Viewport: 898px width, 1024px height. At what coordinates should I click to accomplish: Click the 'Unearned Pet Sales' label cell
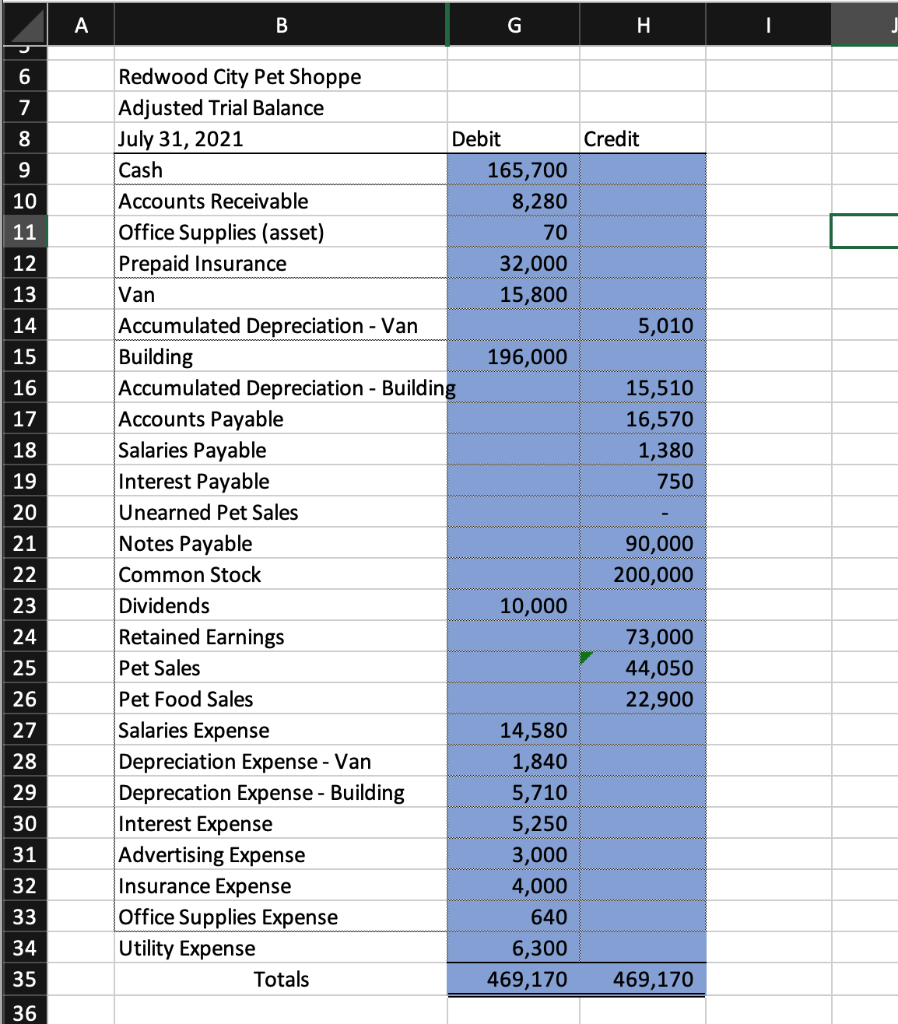click(281, 512)
